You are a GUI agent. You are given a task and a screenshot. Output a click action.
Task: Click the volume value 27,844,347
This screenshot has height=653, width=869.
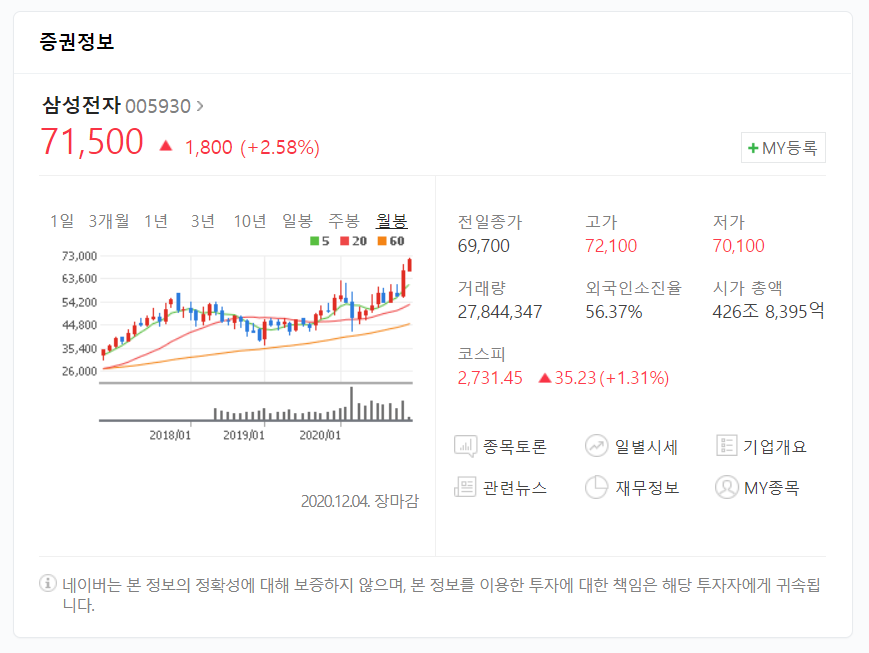tap(499, 312)
